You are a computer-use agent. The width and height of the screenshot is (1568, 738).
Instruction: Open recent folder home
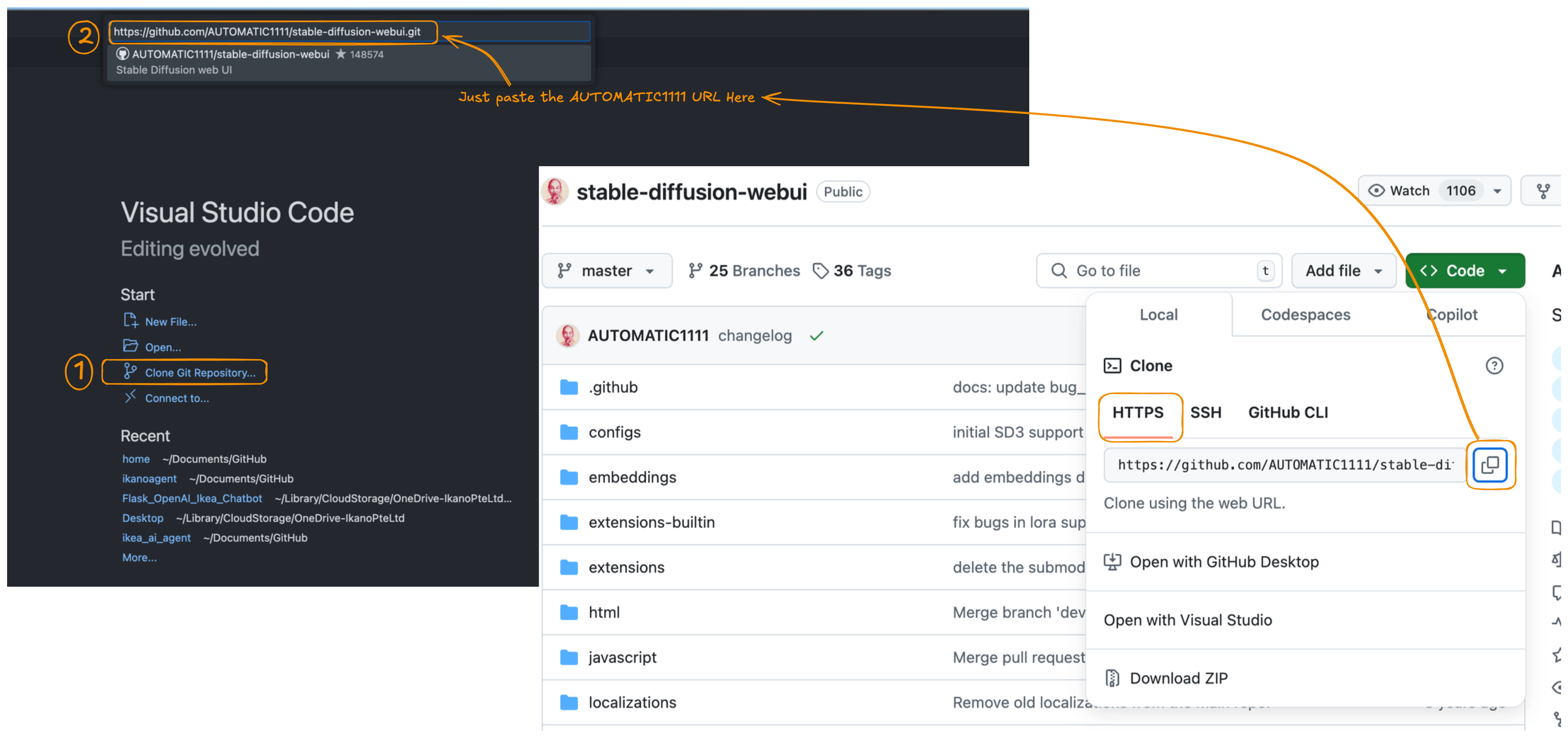[x=136, y=459]
